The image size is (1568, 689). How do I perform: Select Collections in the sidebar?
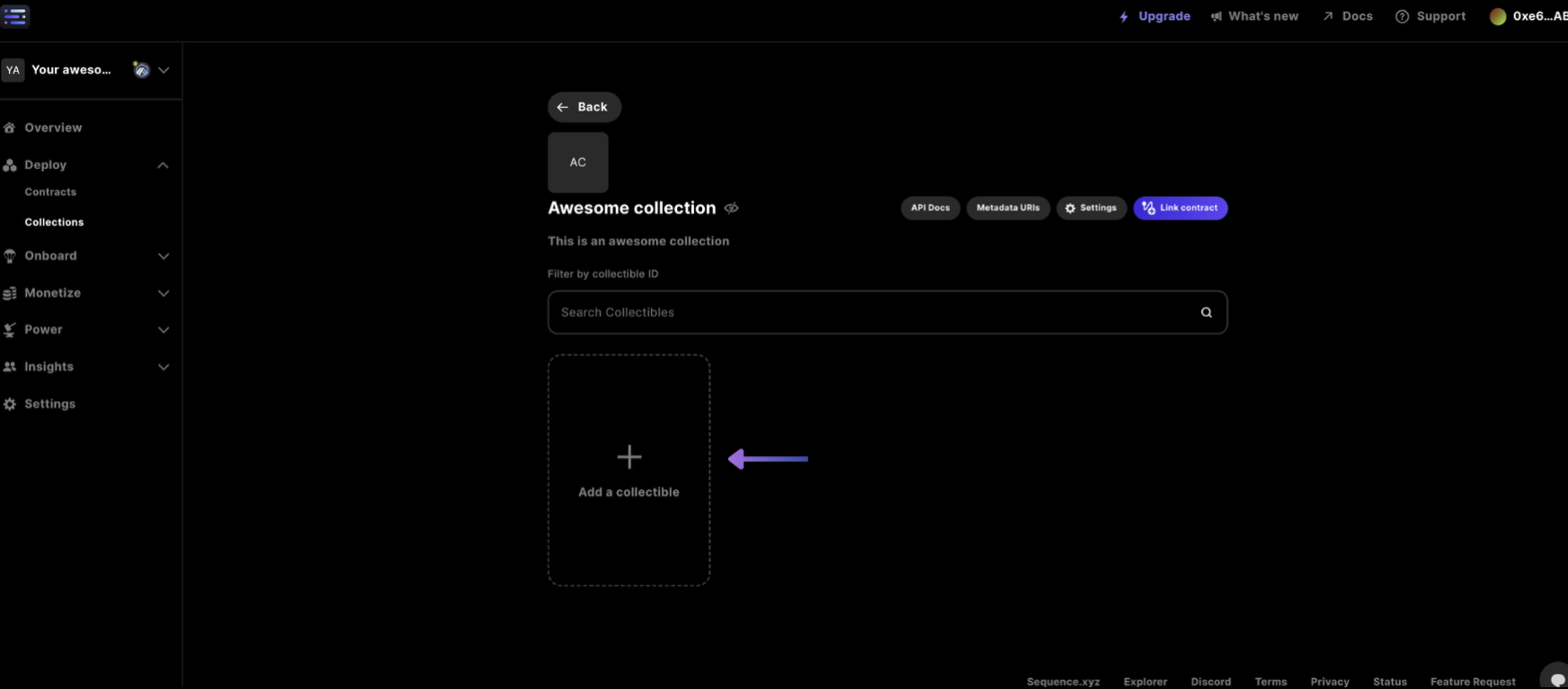(54, 222)
